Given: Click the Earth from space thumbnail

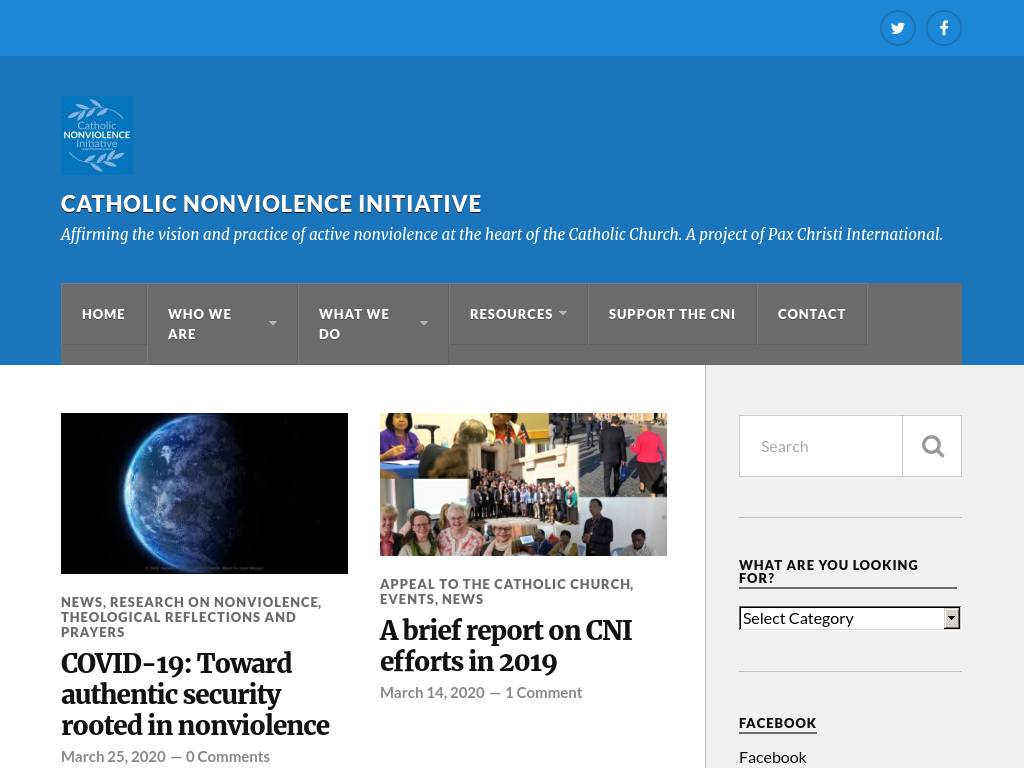Looking at the screenshot, I should [x=204, y=493].
